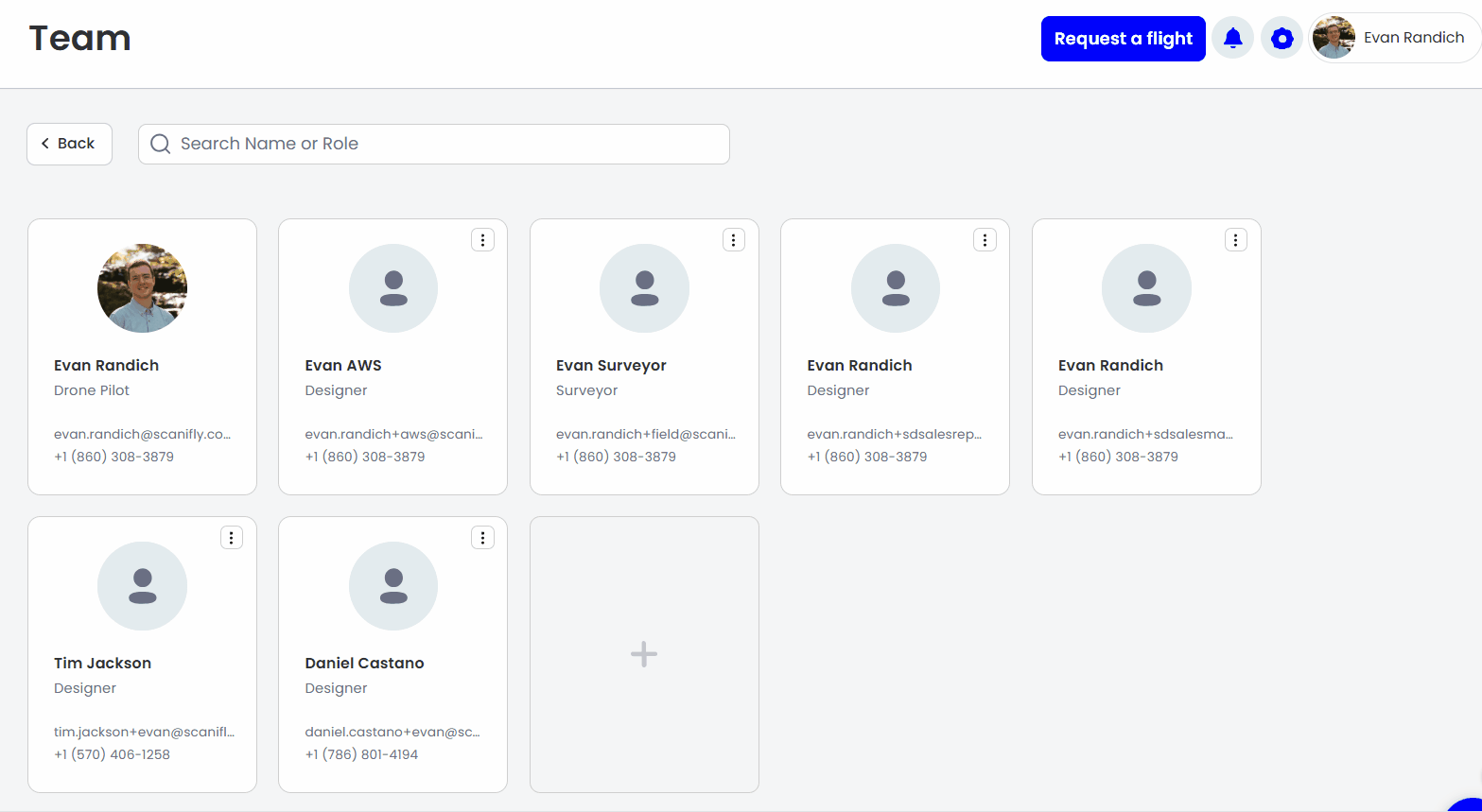The width and height of the screenshot is (1482, 812).
Task: Click the evan.randich+sdsalesrep email address
Action: pyautogui.click(x=894, y=434)
